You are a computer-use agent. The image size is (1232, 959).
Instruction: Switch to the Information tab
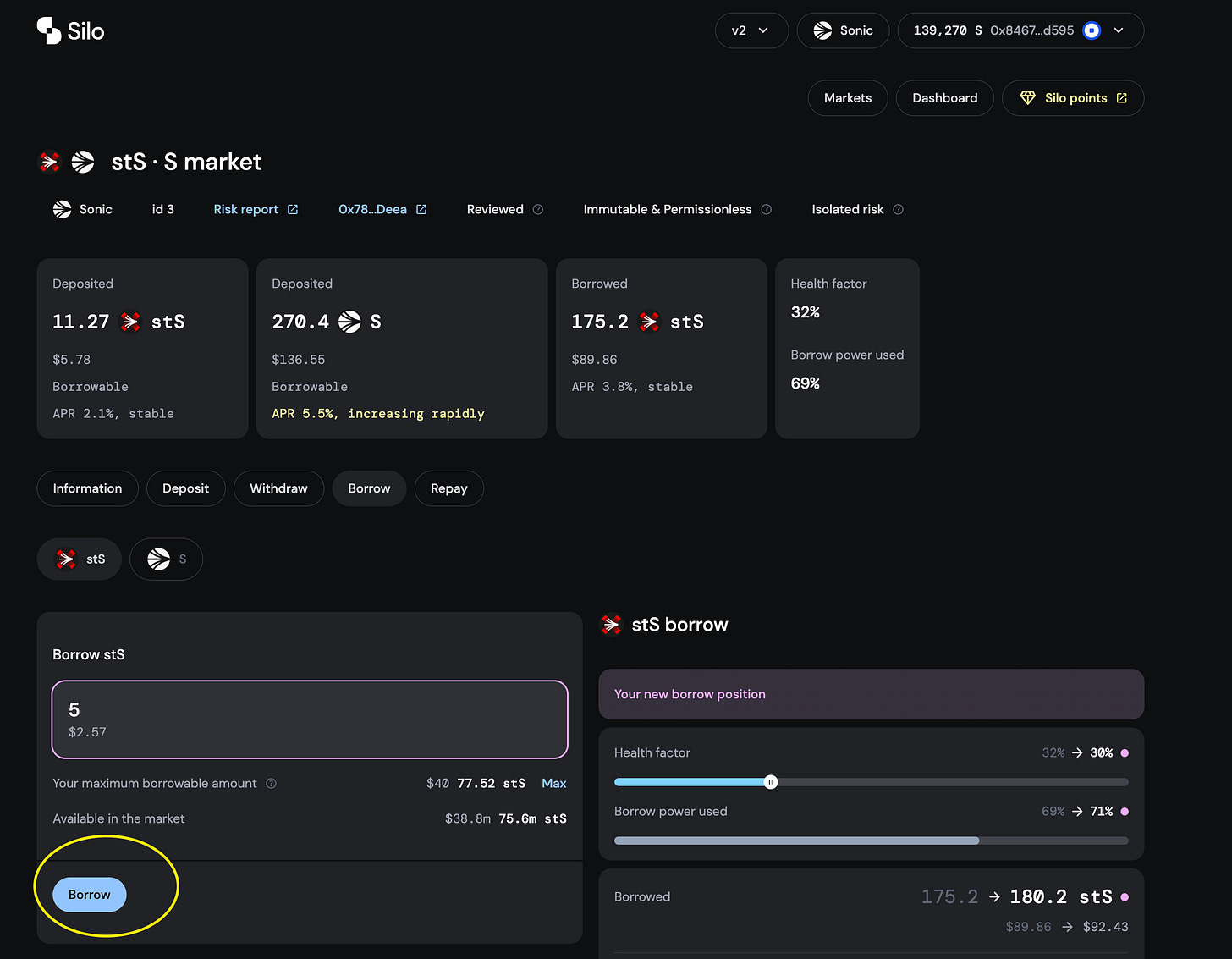tap(87, 488)
